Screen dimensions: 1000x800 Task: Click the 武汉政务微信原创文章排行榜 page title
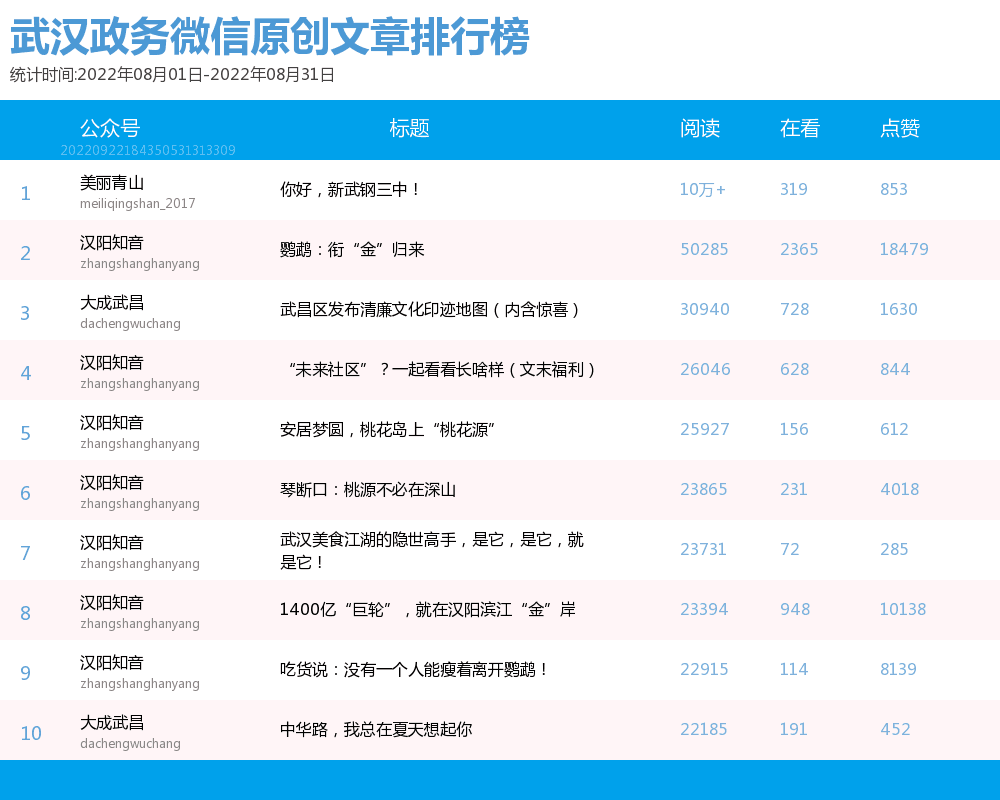(x=269, y=38)
